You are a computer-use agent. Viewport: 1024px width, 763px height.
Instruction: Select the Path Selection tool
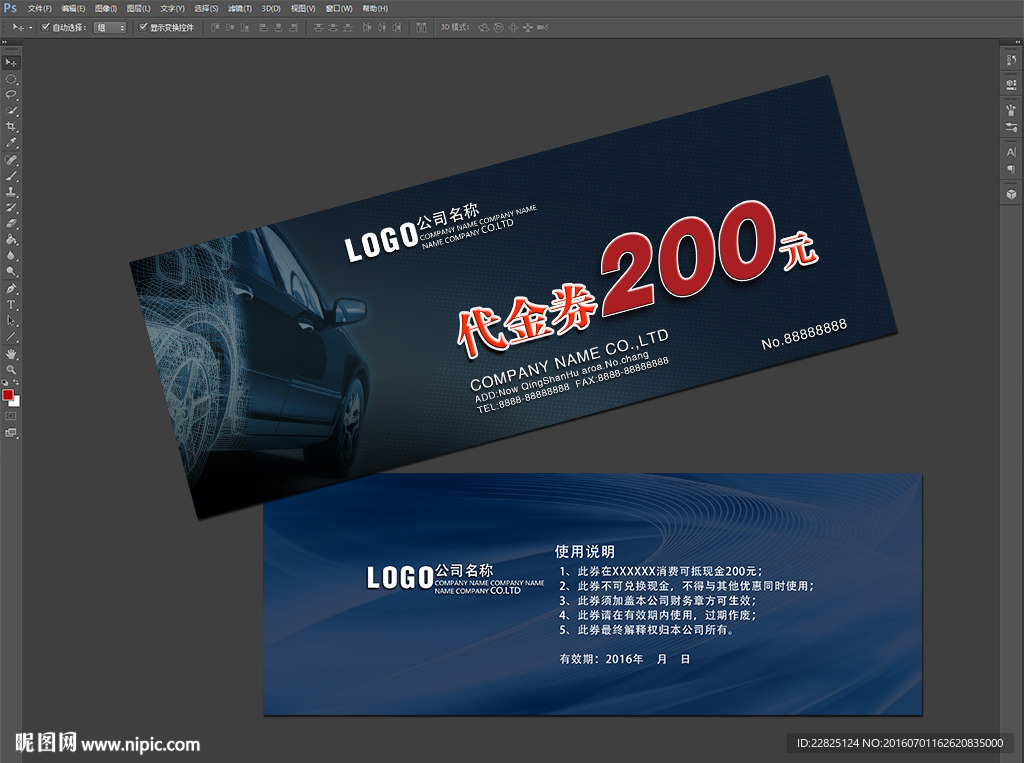[x=11, y=321]
